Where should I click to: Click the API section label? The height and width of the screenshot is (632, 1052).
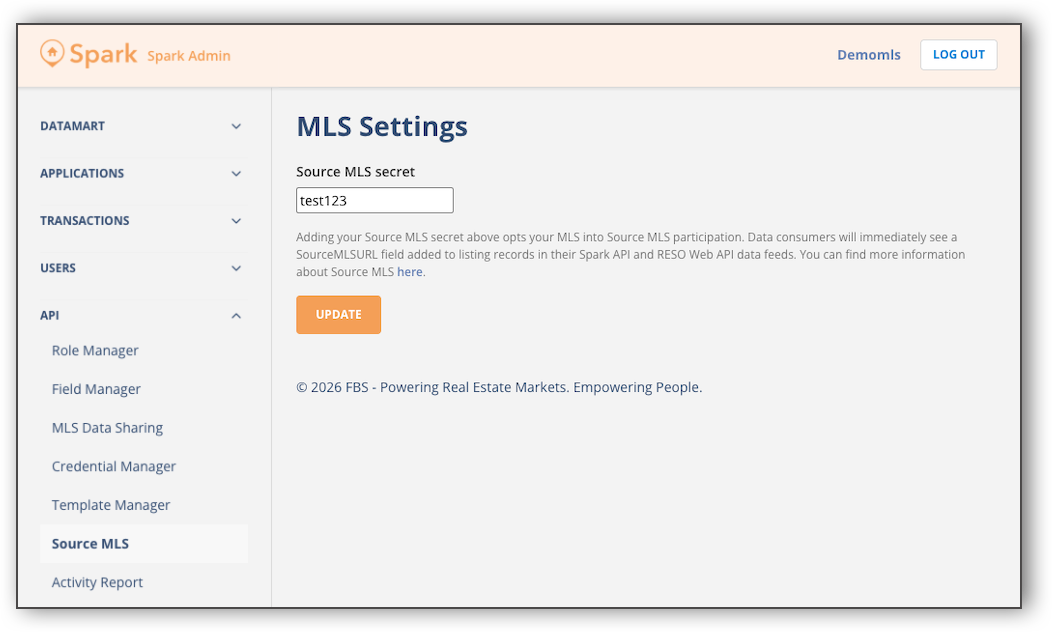click(x=50, y=315)
